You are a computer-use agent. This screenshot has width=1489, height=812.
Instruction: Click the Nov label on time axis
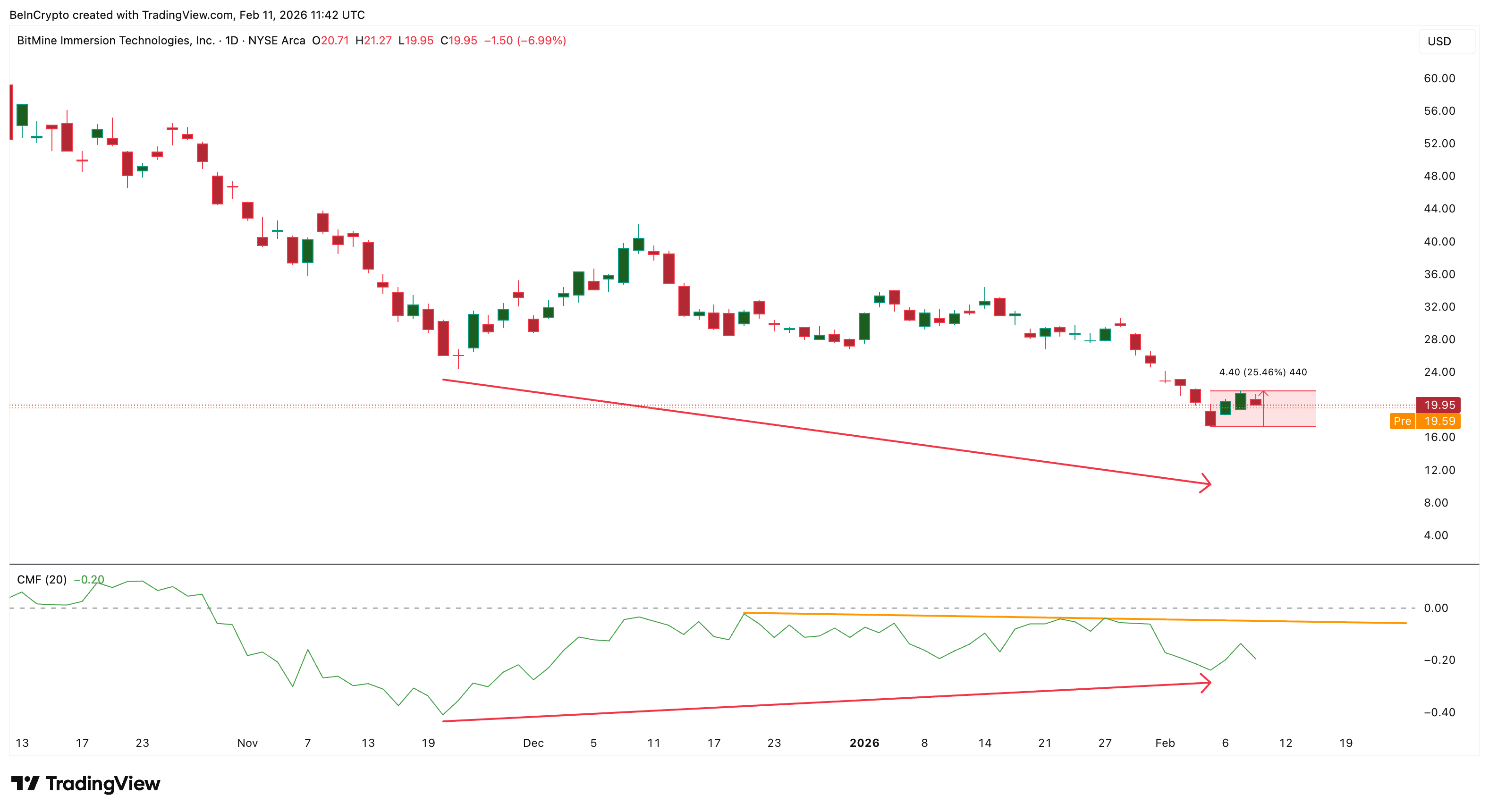tap(247, 743)
